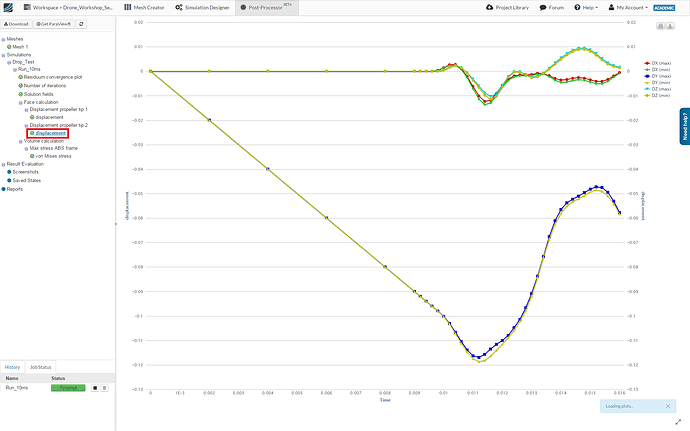Click the Get ParaView button
This screenshot has height=431, width=690.
[x=53, y=24]
